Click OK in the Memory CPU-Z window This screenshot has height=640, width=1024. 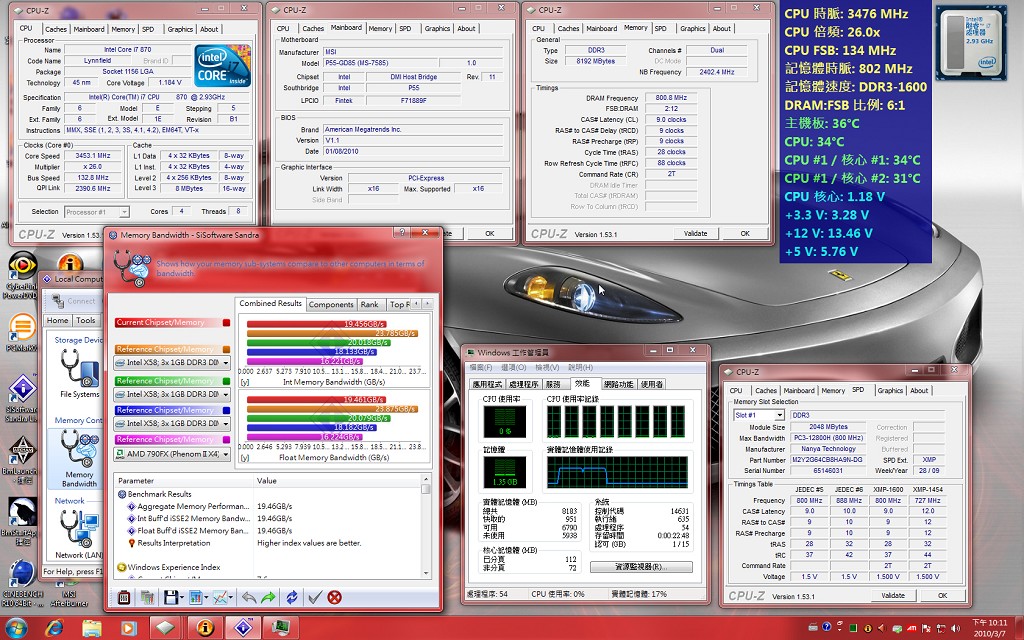tap(745, 233)
